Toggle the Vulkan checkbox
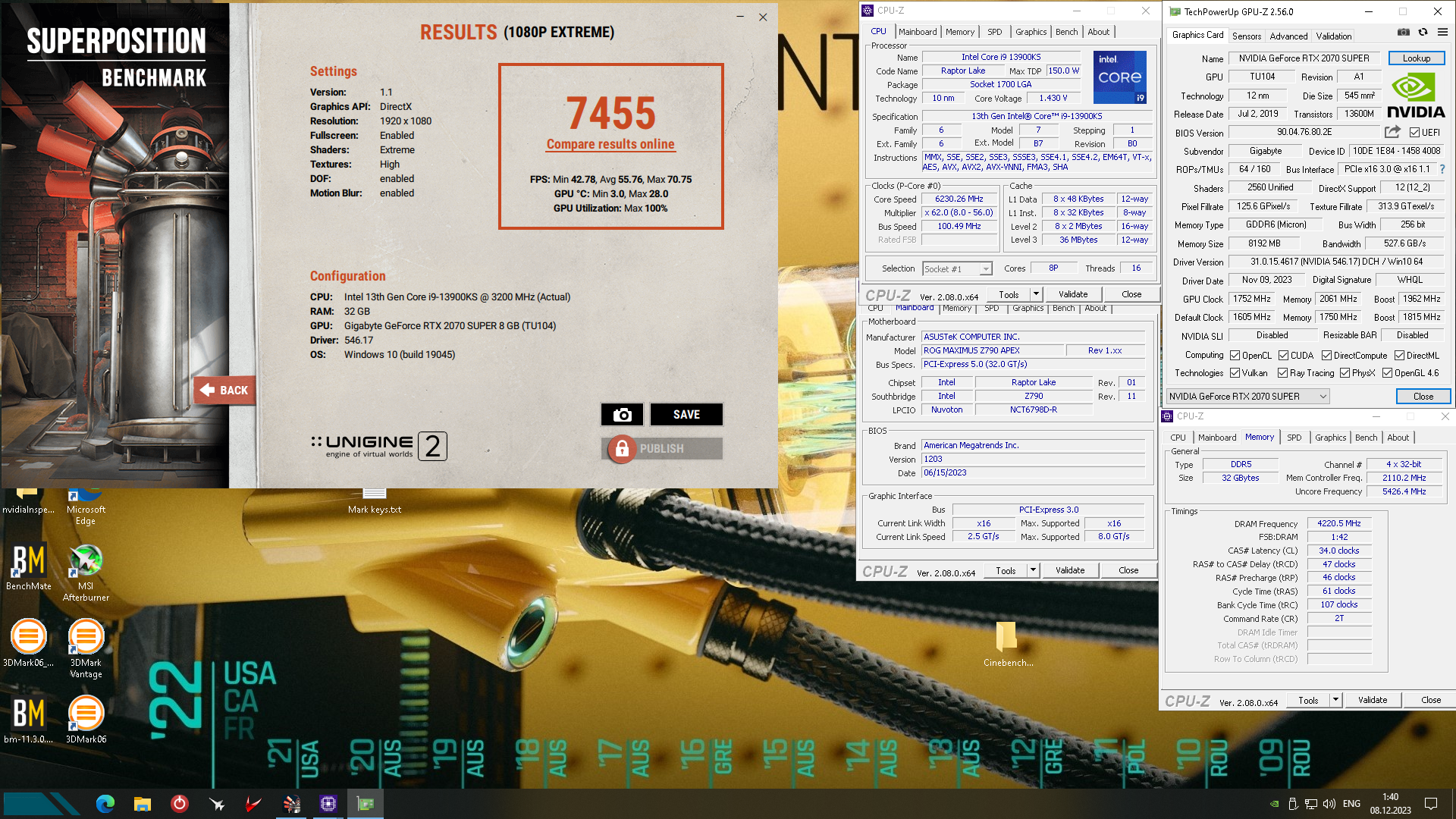 point(1235,373)
